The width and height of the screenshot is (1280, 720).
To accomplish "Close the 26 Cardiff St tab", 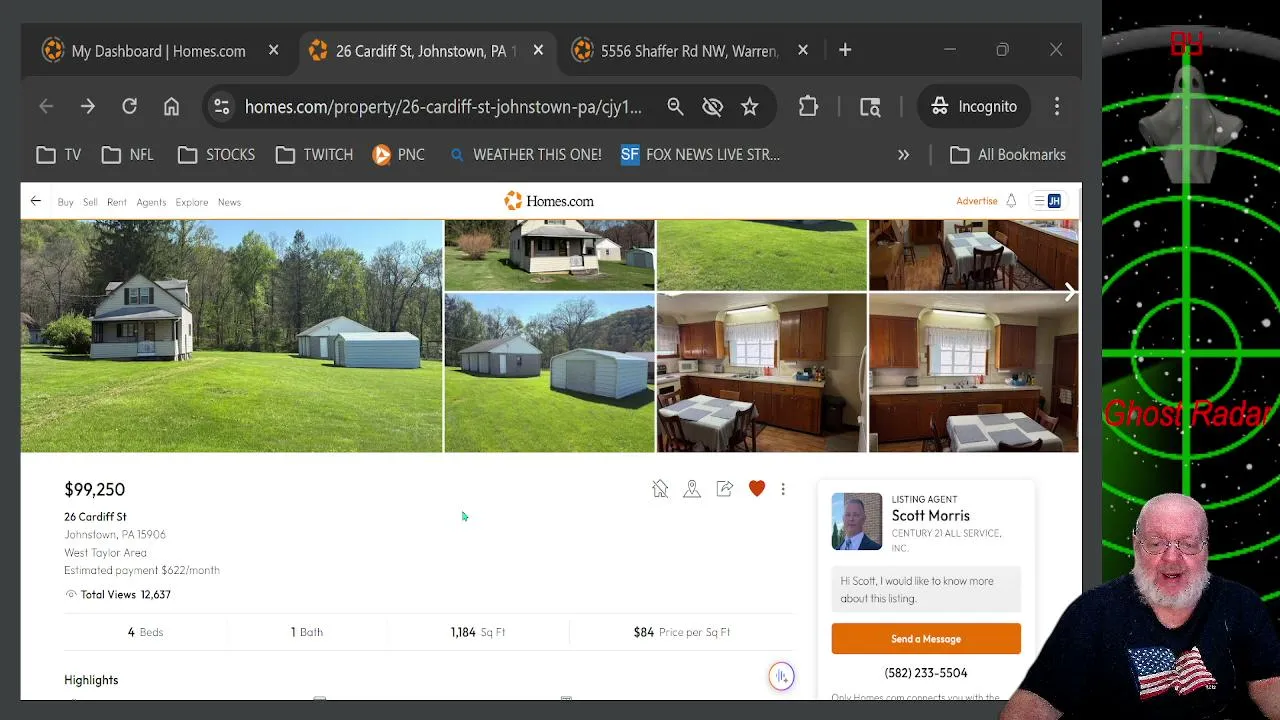I will point(538,50).
